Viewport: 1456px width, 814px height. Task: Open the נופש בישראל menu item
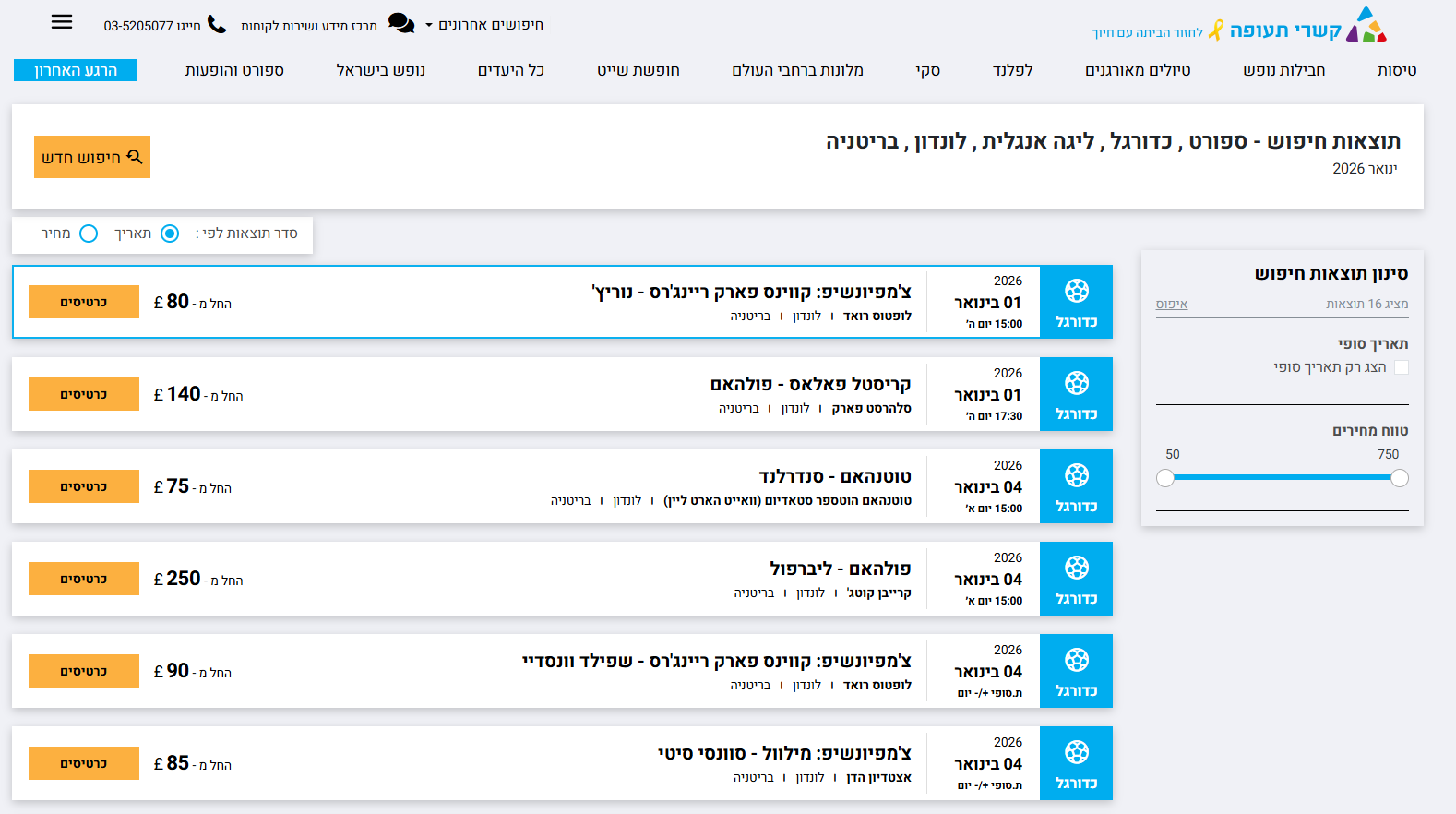(x=380, y=70)
